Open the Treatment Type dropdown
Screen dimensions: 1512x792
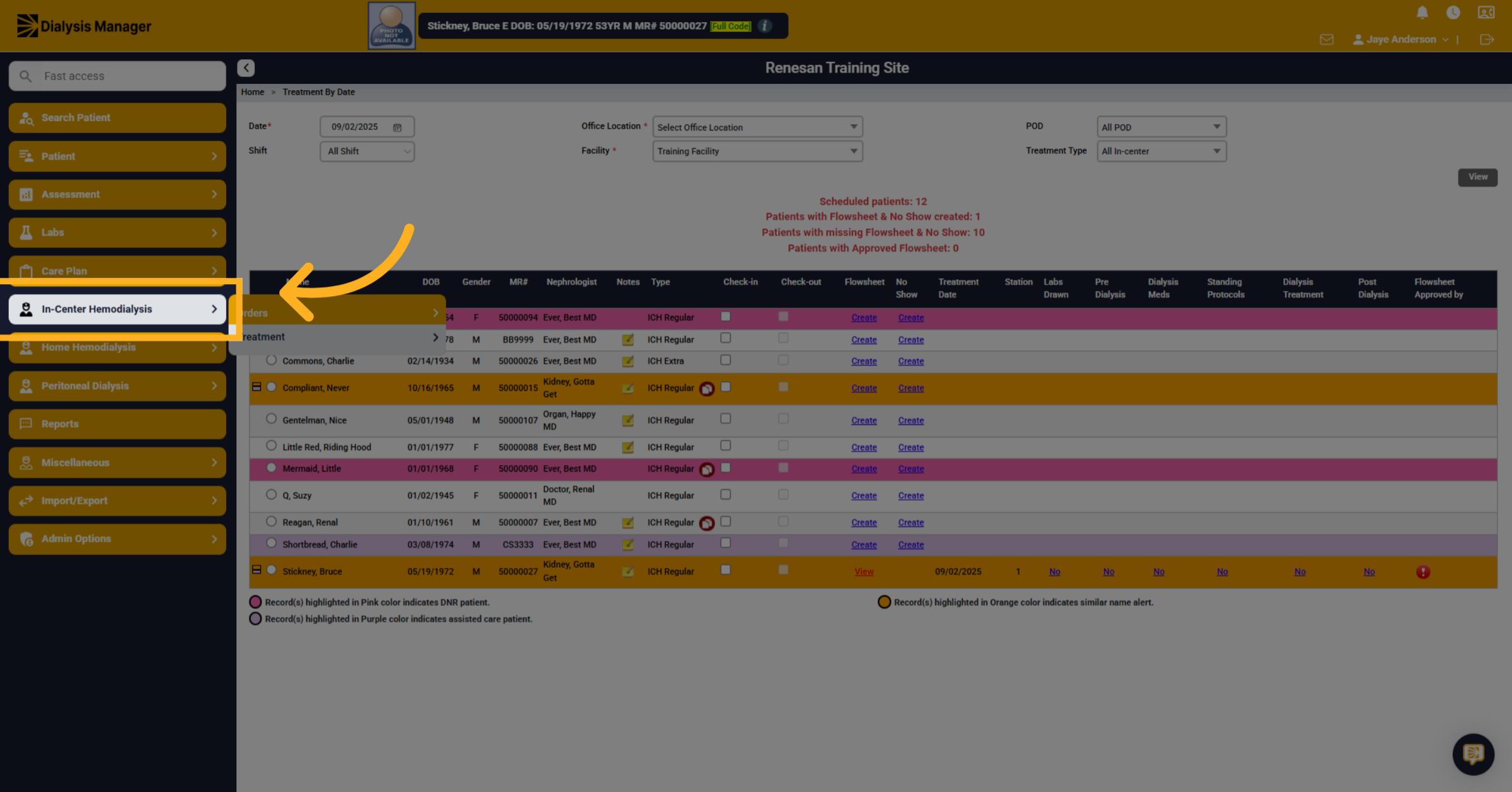1161,151
